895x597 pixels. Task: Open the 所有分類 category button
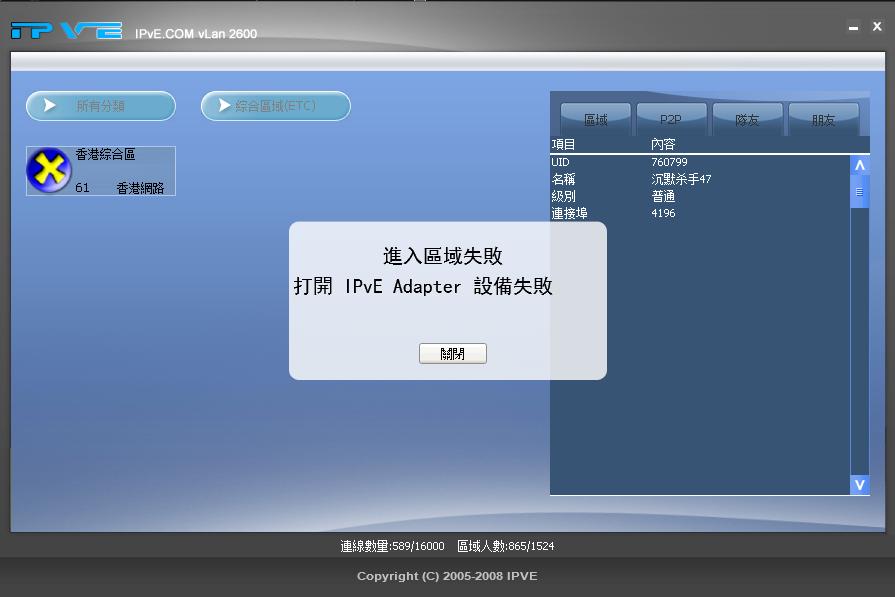[x=101, y=106]
